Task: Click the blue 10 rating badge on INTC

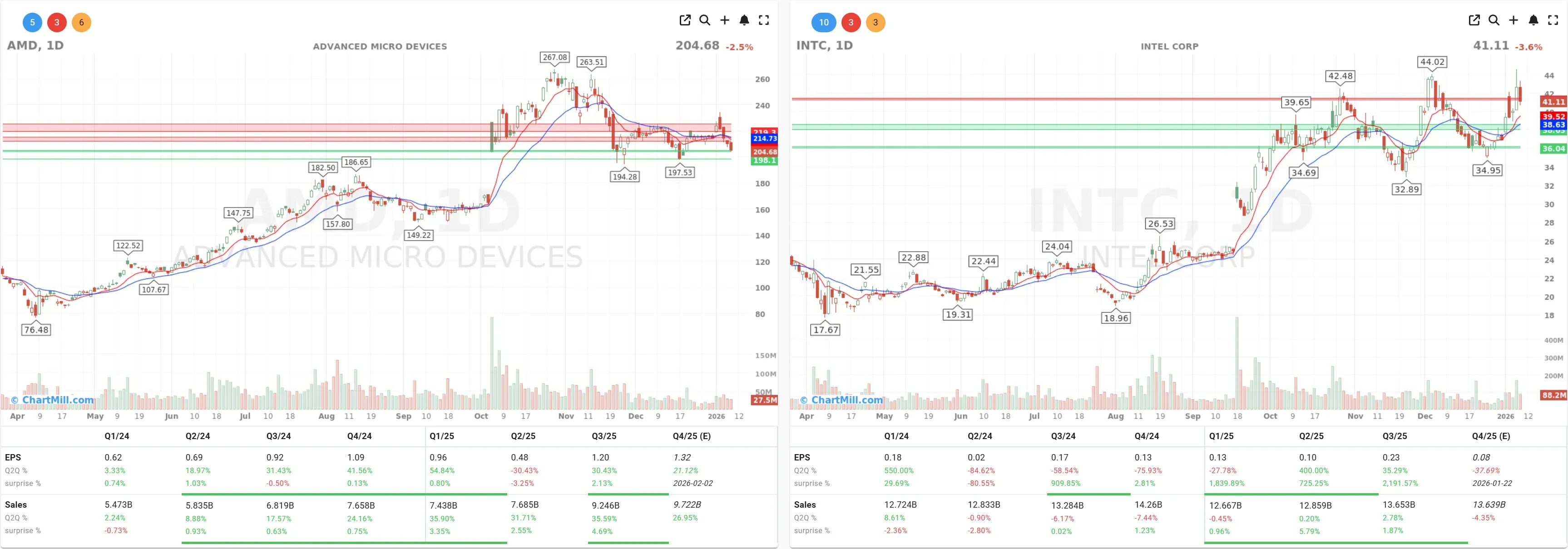Action: pyautogui.click(x=824, y=22)
